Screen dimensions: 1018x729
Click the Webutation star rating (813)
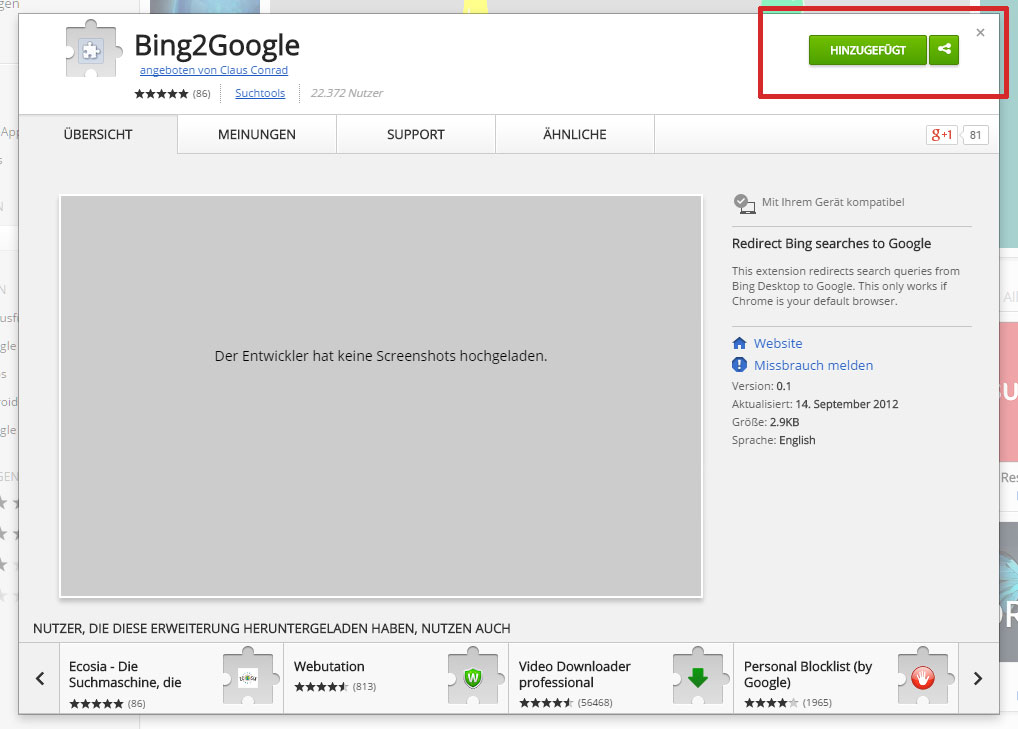[x=335, y=687]
